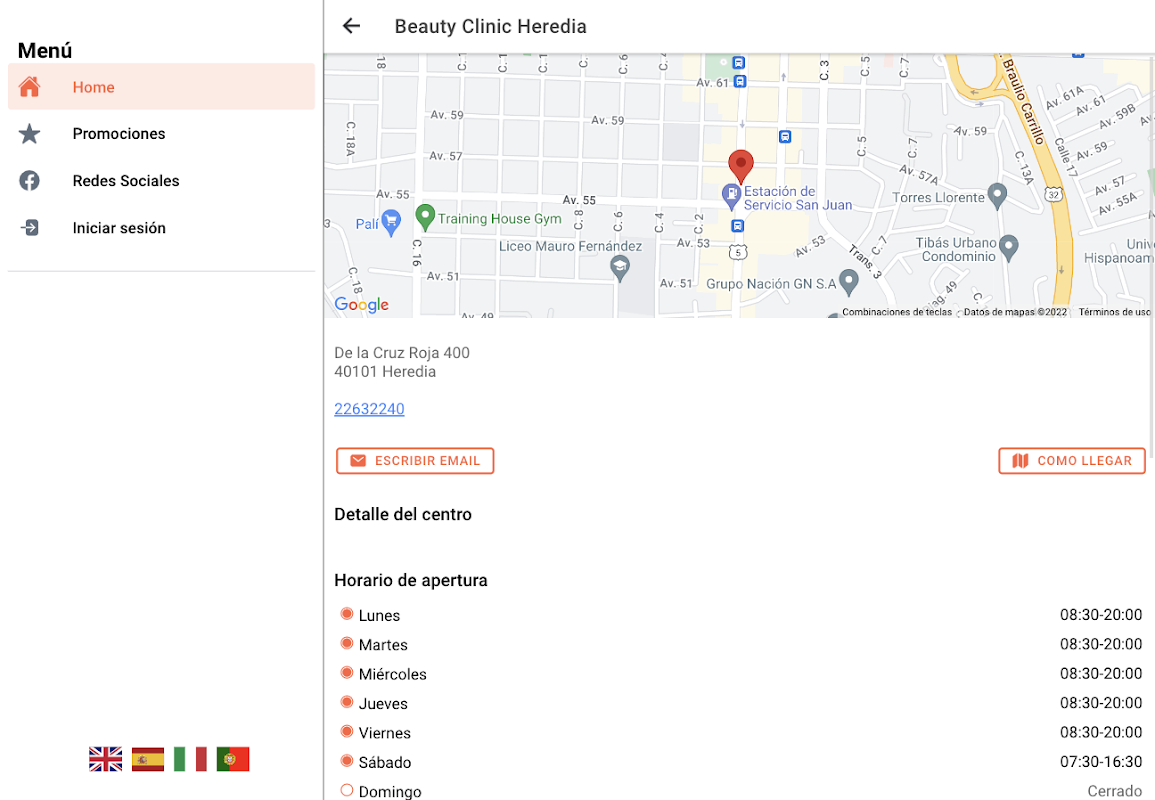Click the Lunes schedule indicator

click(x=347, y=614)
